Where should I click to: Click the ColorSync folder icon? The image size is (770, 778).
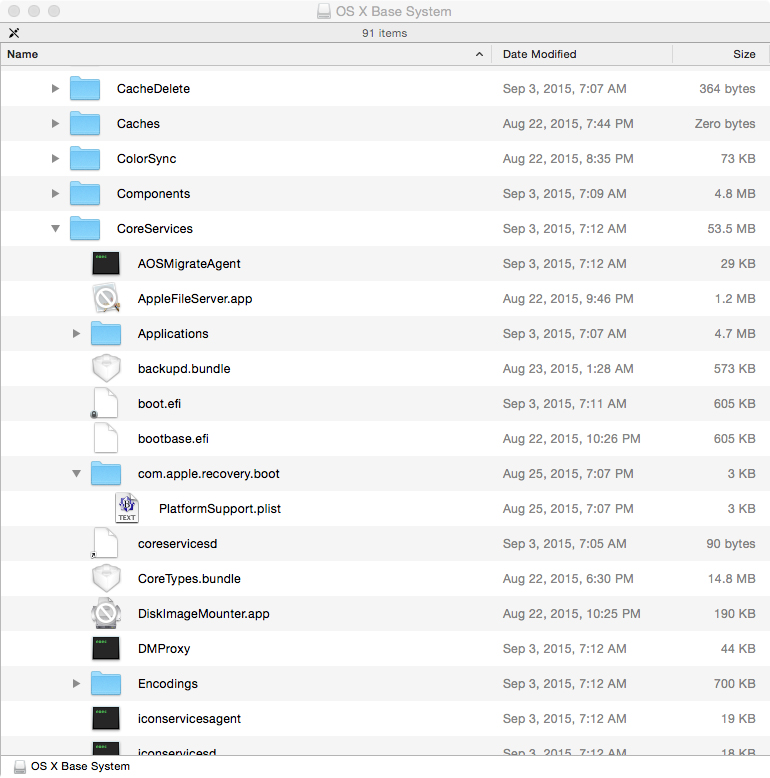85,158
